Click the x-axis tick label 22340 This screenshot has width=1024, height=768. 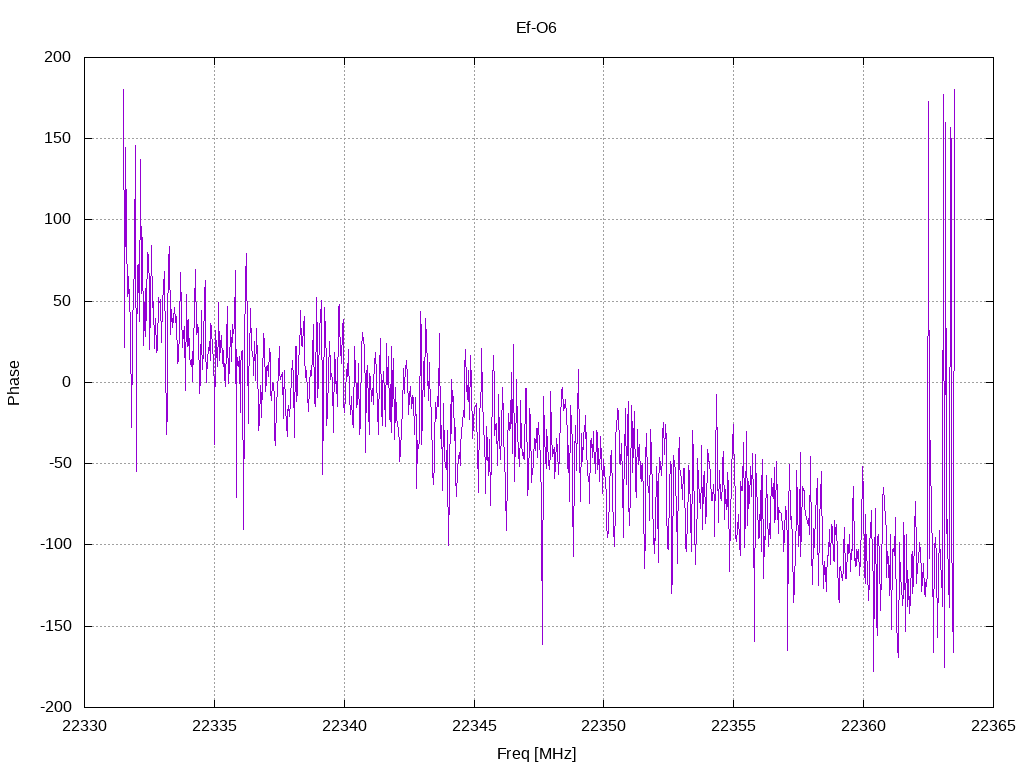point(344,726)
